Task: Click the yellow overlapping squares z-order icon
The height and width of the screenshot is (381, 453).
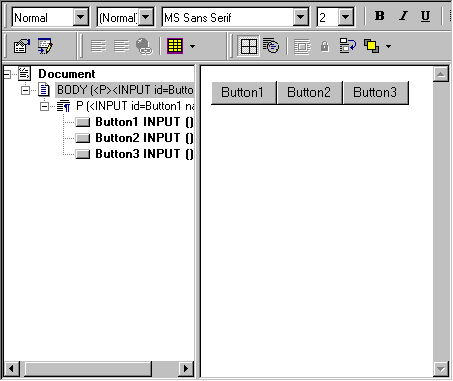Action: click(x=371, y=46)
